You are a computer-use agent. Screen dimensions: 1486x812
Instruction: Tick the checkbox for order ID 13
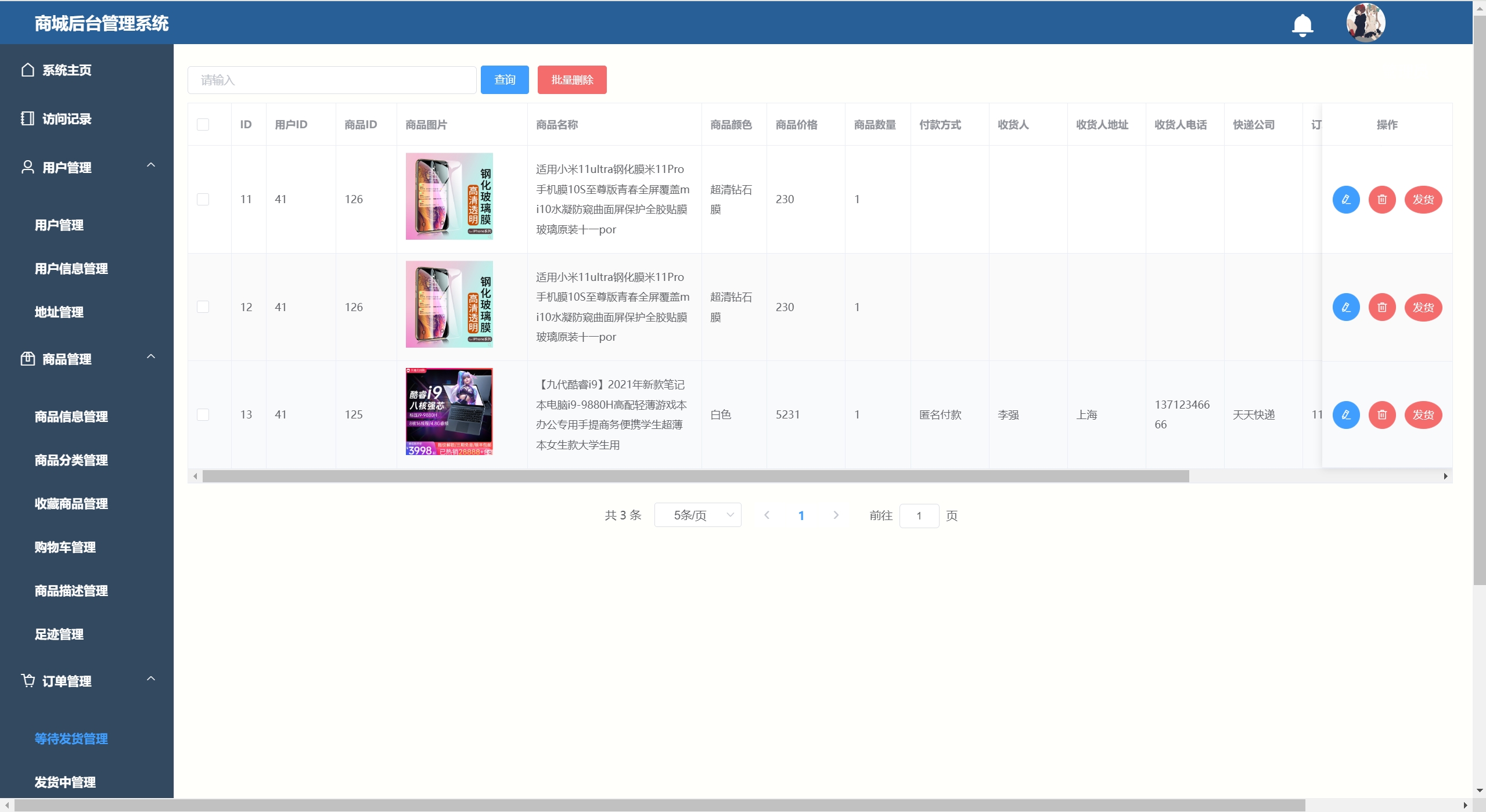(x=203, y=415)
